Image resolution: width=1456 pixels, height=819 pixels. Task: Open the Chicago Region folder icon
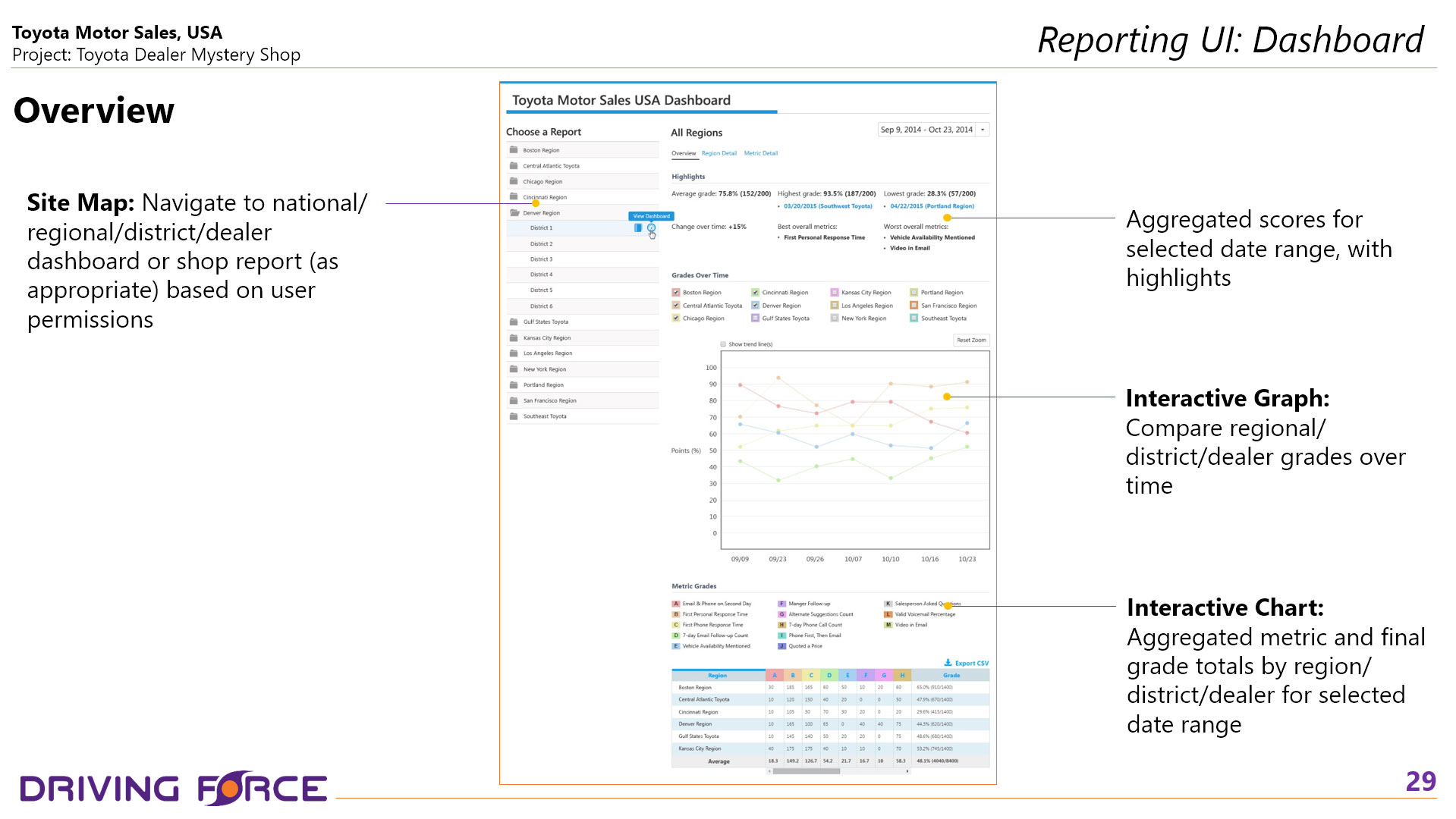pyautogui.click(x=514, y=181)
